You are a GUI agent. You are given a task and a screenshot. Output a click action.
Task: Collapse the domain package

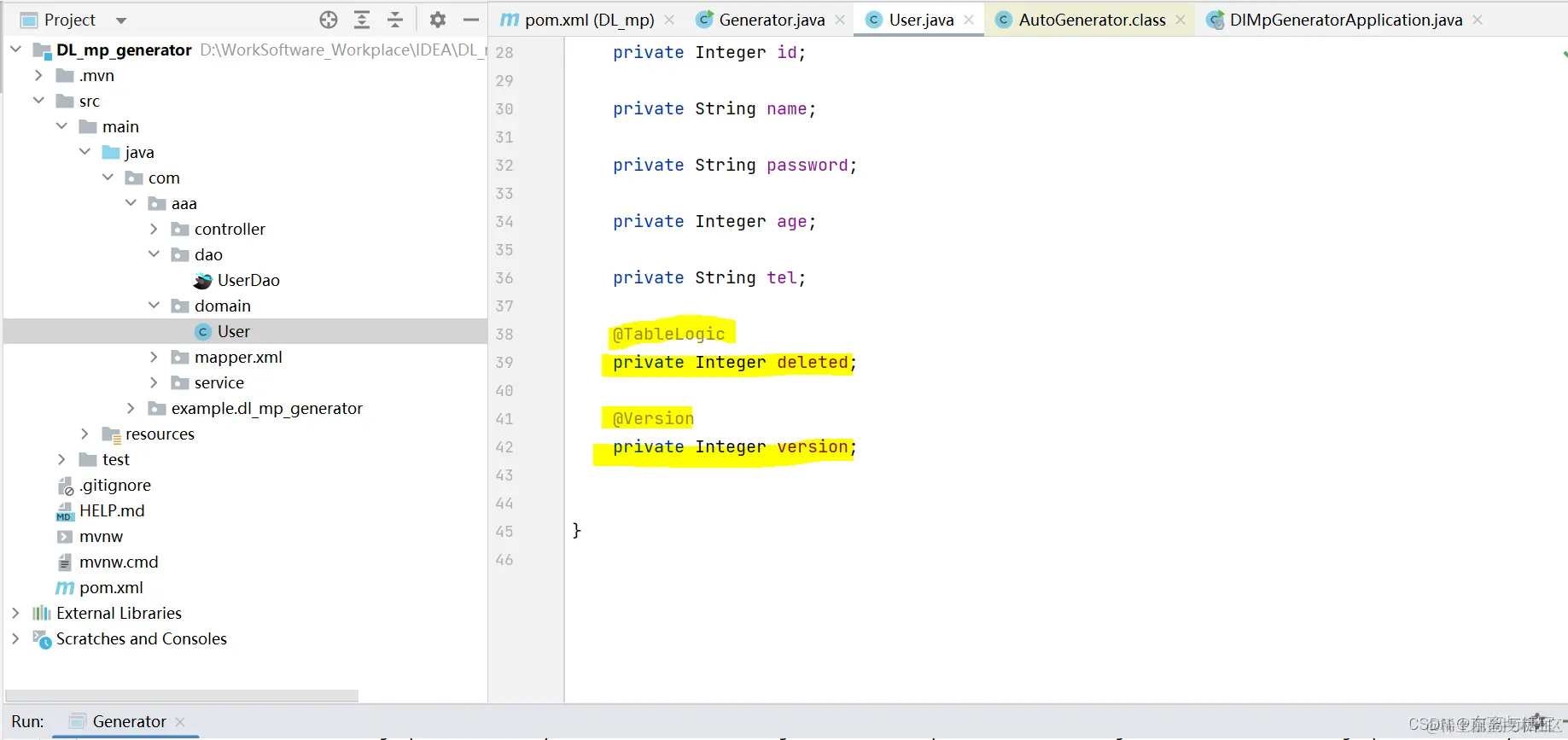tap(154, 306)
